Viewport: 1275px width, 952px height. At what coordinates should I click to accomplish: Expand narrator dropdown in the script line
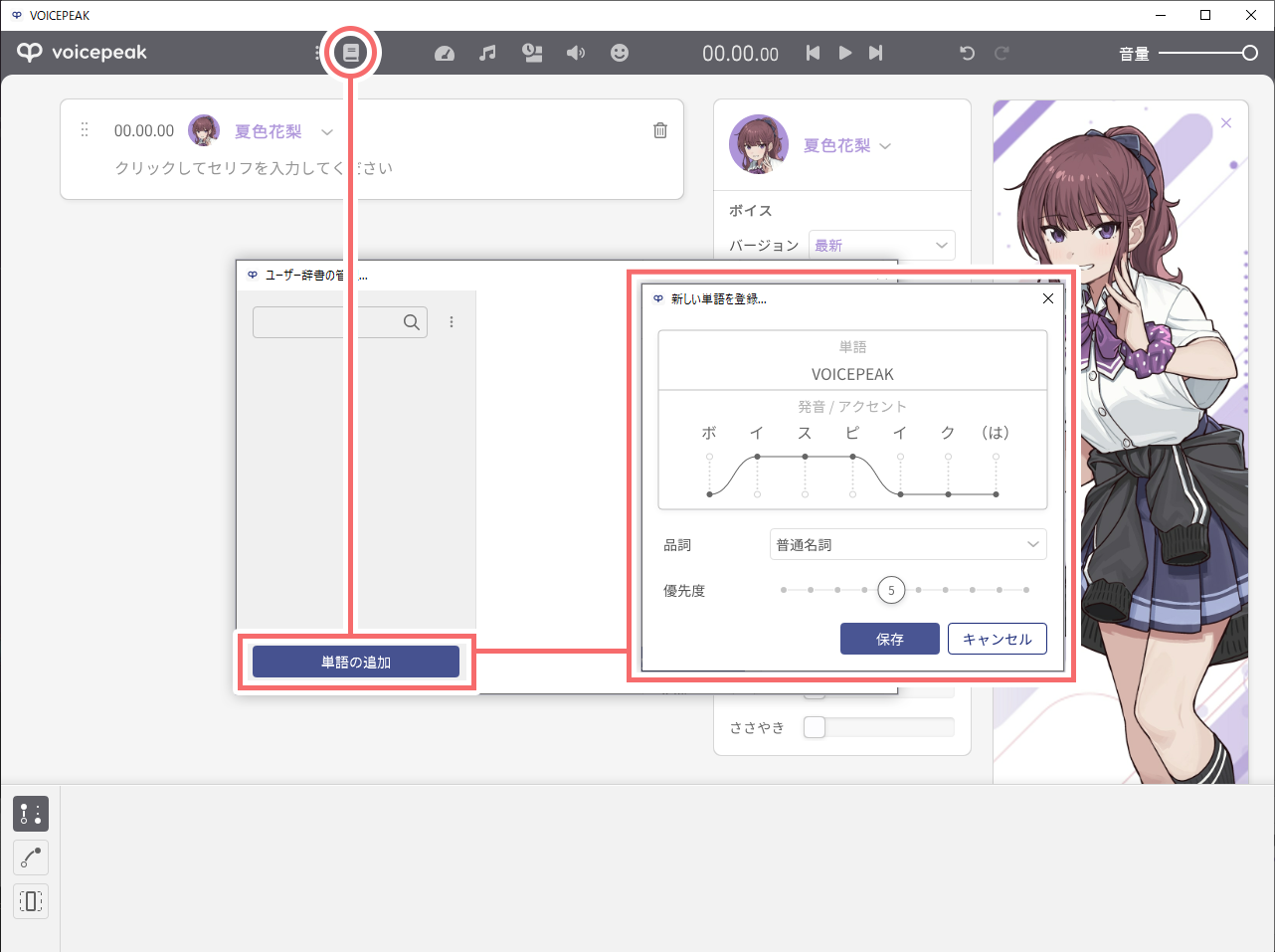326,131
